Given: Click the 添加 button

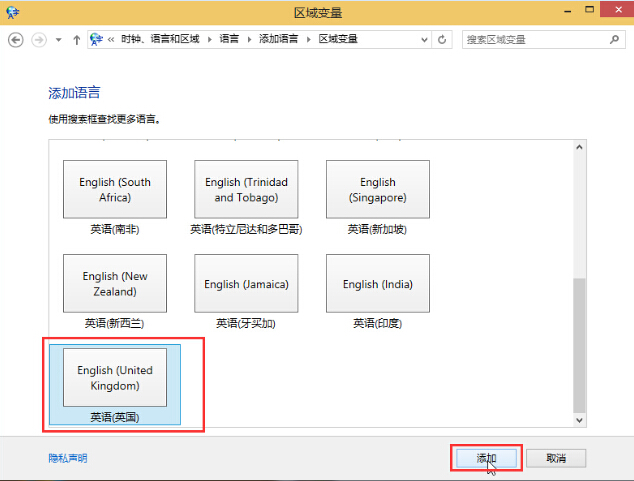Looking at the screenshot, I should [486, 458].
